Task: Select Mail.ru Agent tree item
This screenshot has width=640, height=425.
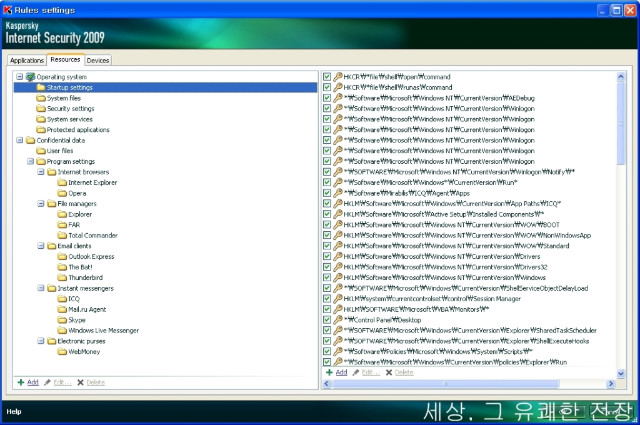Action: tap(87, 309)
